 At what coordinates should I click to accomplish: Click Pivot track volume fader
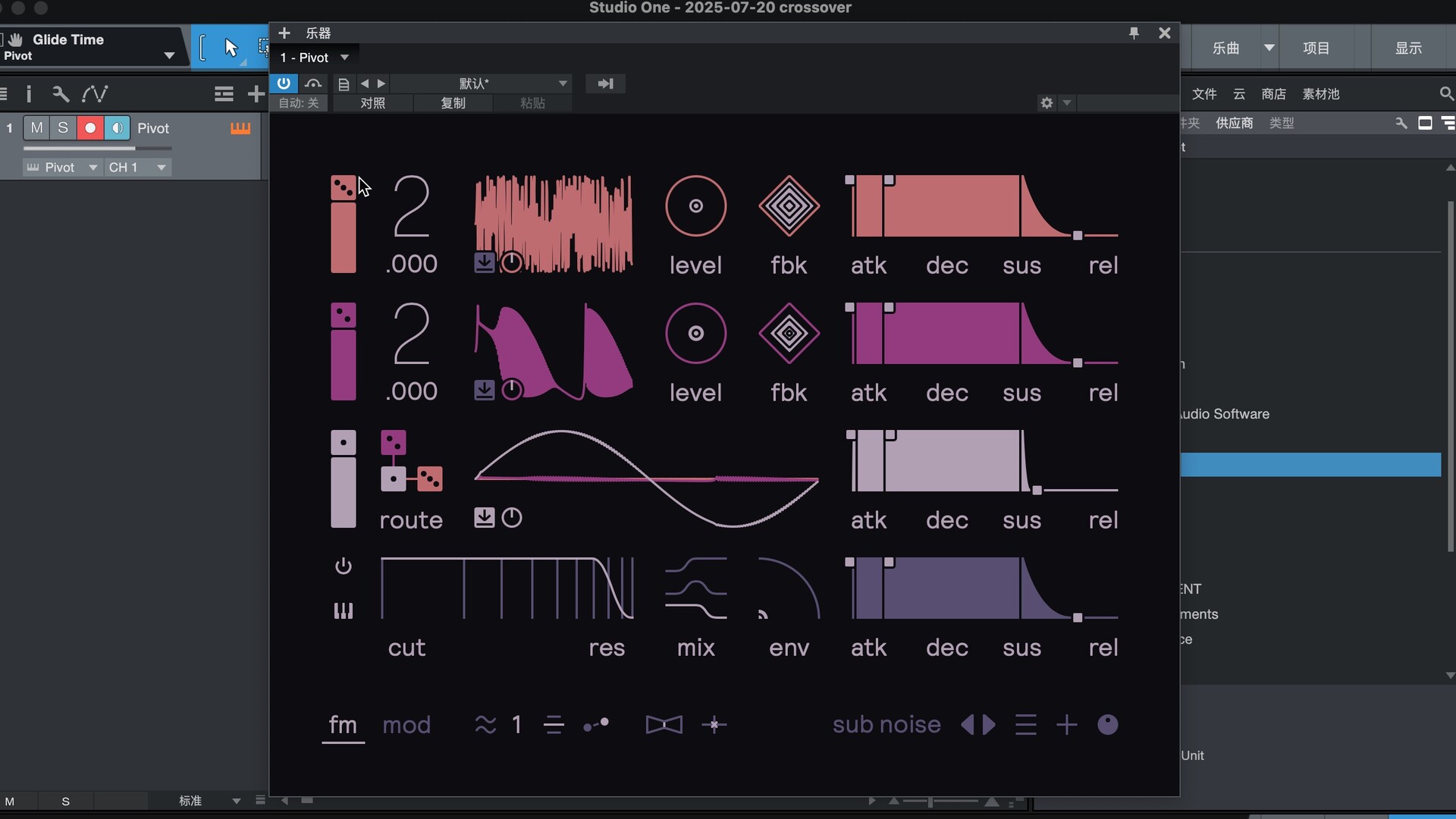pos(97,149)
